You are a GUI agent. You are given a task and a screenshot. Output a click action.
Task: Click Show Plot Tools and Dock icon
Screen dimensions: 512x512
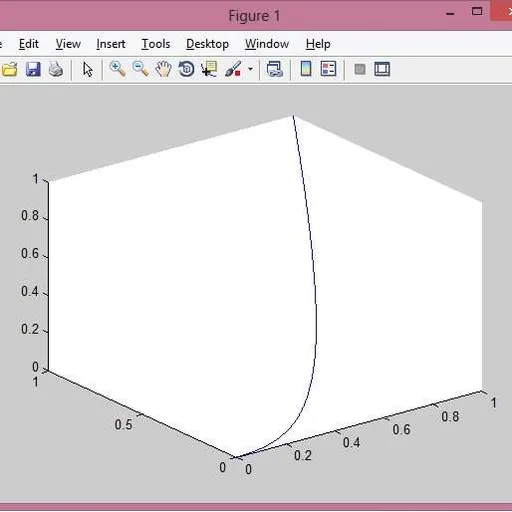pos(382,70)
